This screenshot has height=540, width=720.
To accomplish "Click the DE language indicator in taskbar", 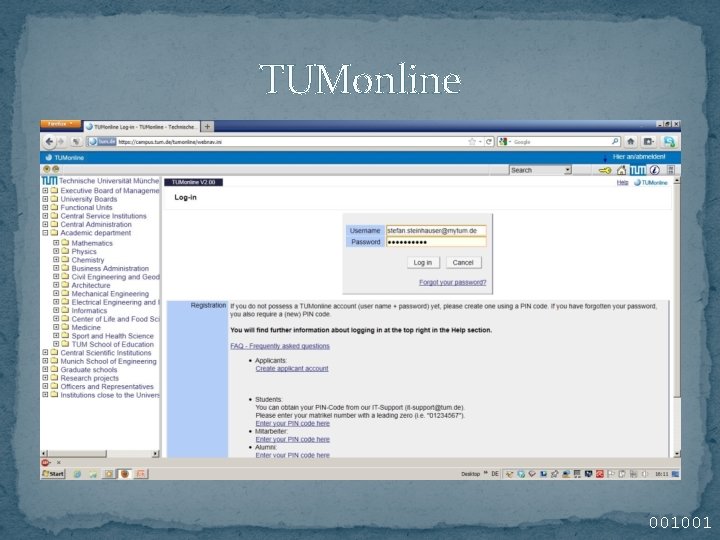I will (495, 474).
